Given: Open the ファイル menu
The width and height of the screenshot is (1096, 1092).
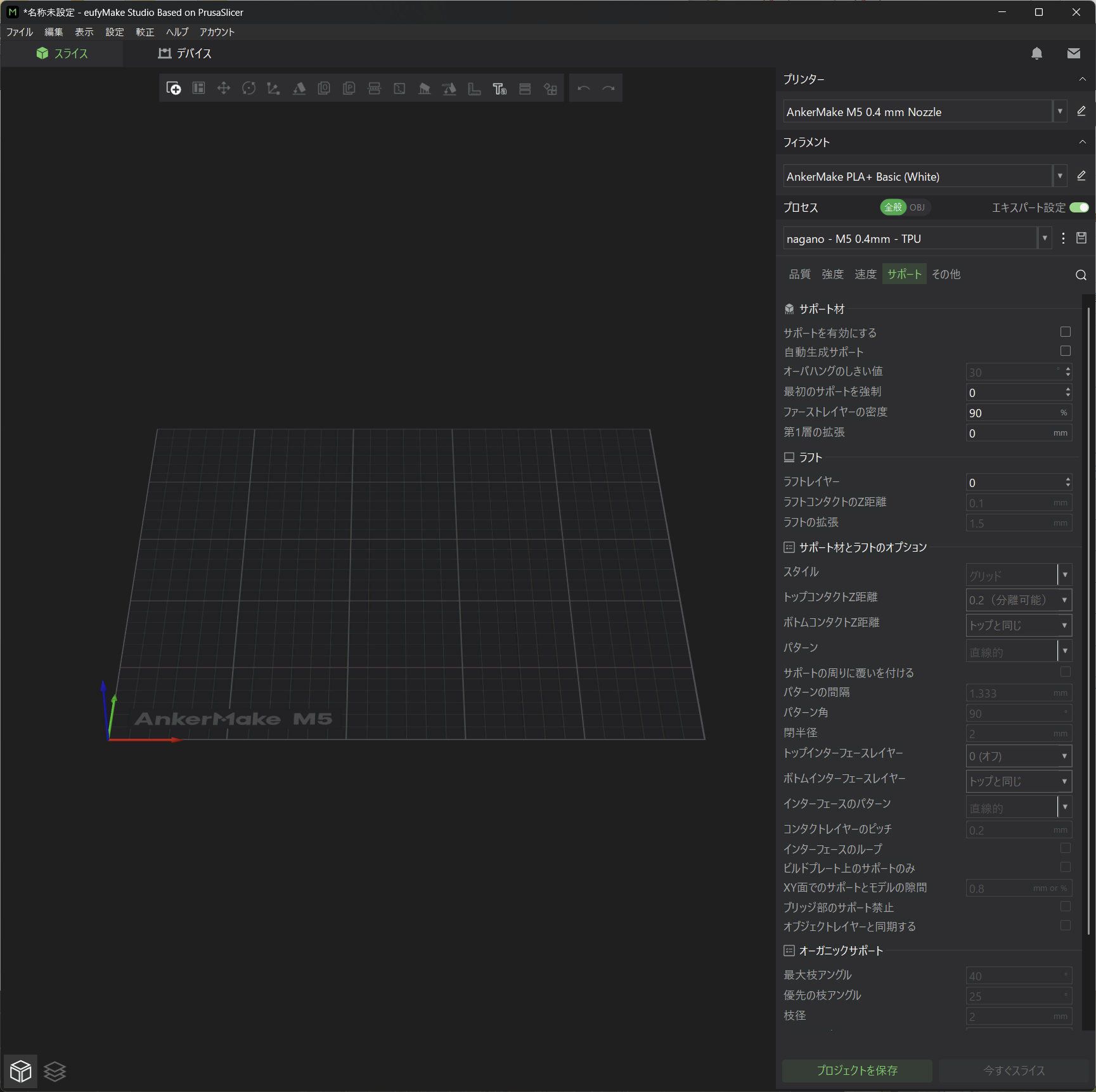Looking at the screenshot, I should [x=20, y=32].
